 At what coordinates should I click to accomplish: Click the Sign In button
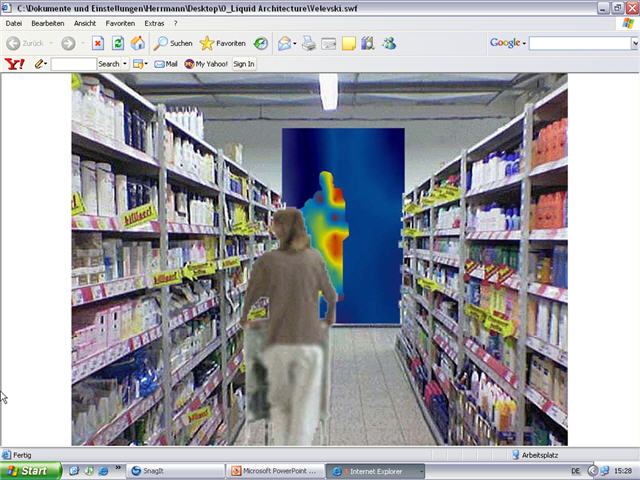(x=244, y=64)
